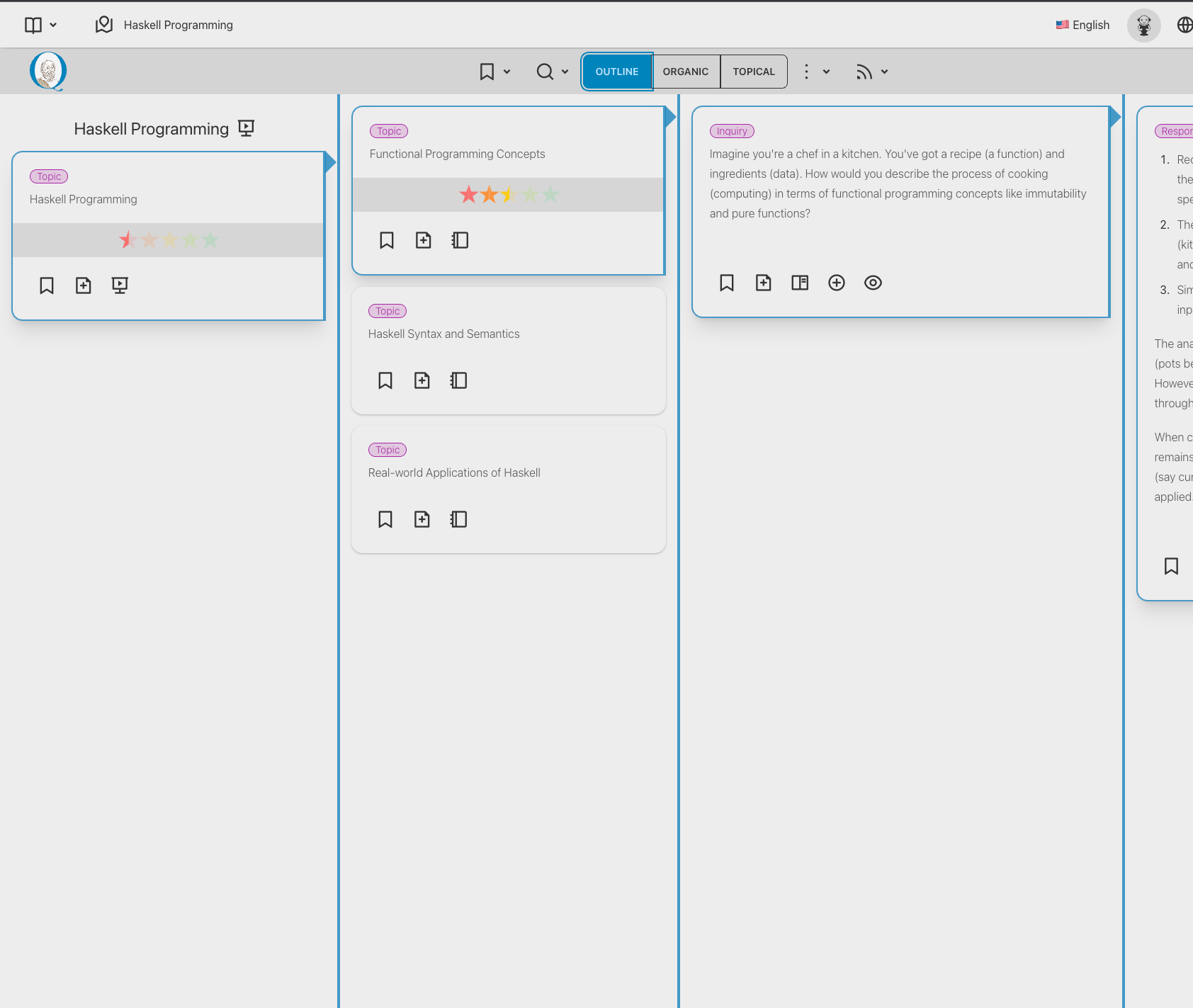Viewport: 1193px width, 1008px height.
Task: Set star rating on Functional Programming Concepts card
Action: pos(509,195)
